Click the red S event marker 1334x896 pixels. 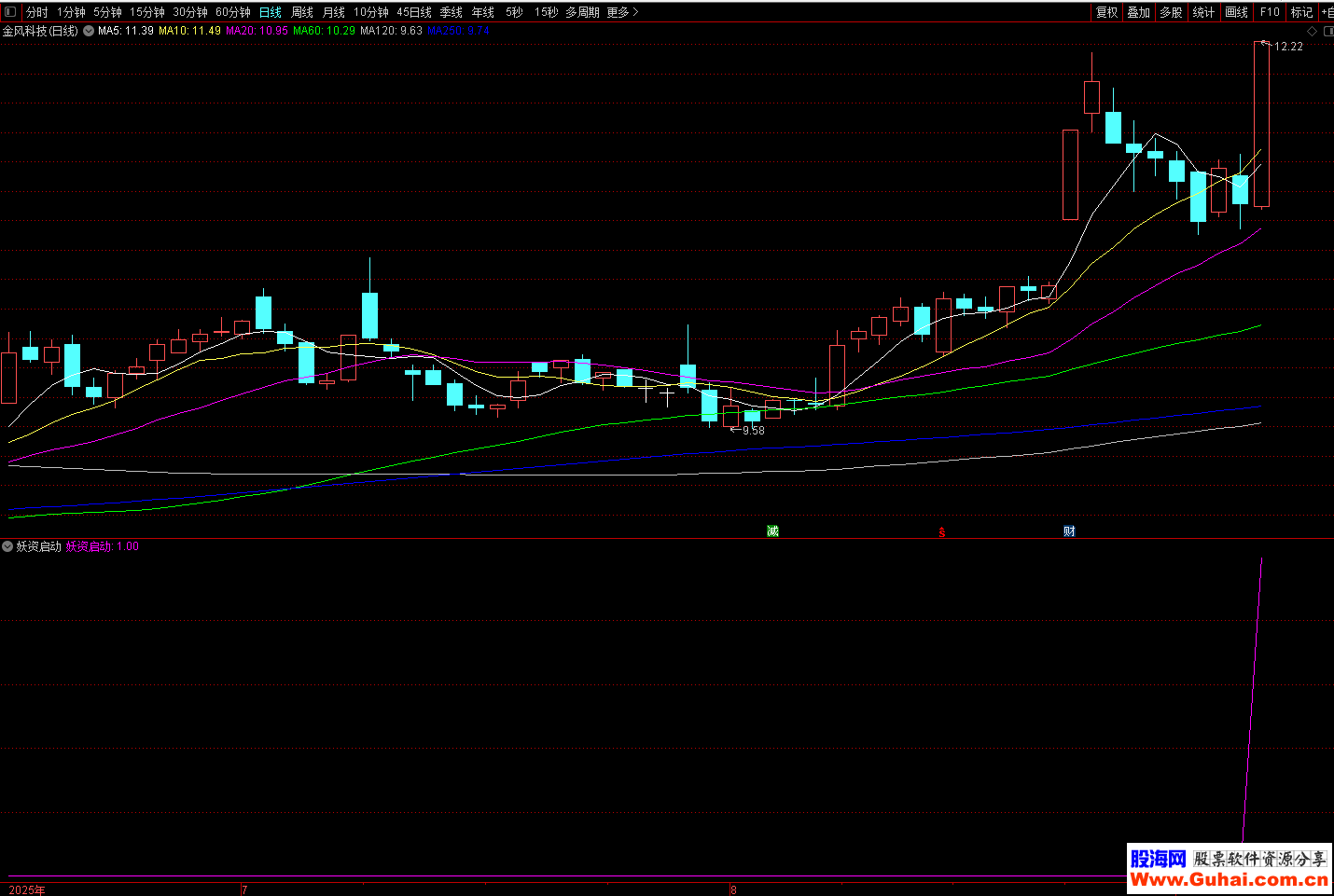click(942, 532)
